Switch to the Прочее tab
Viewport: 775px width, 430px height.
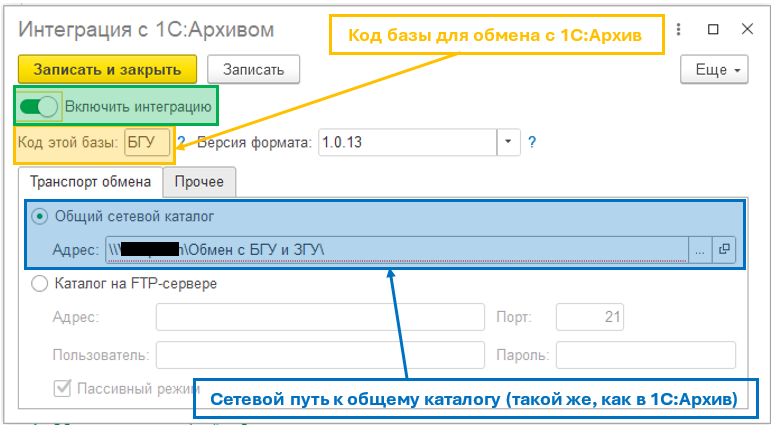199,182
